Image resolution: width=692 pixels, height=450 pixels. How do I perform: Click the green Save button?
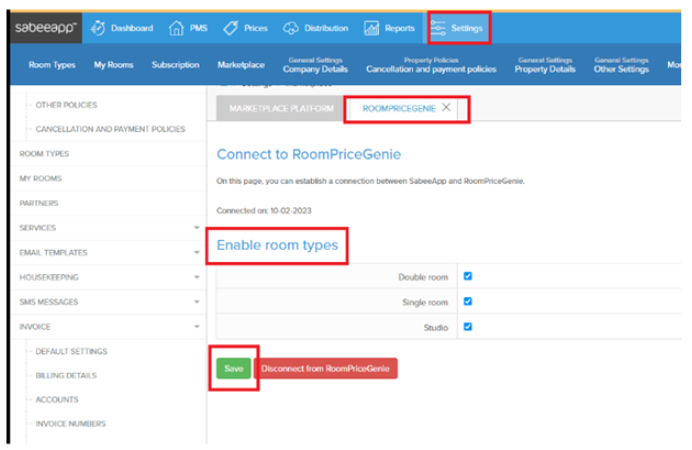pos(233,368)
